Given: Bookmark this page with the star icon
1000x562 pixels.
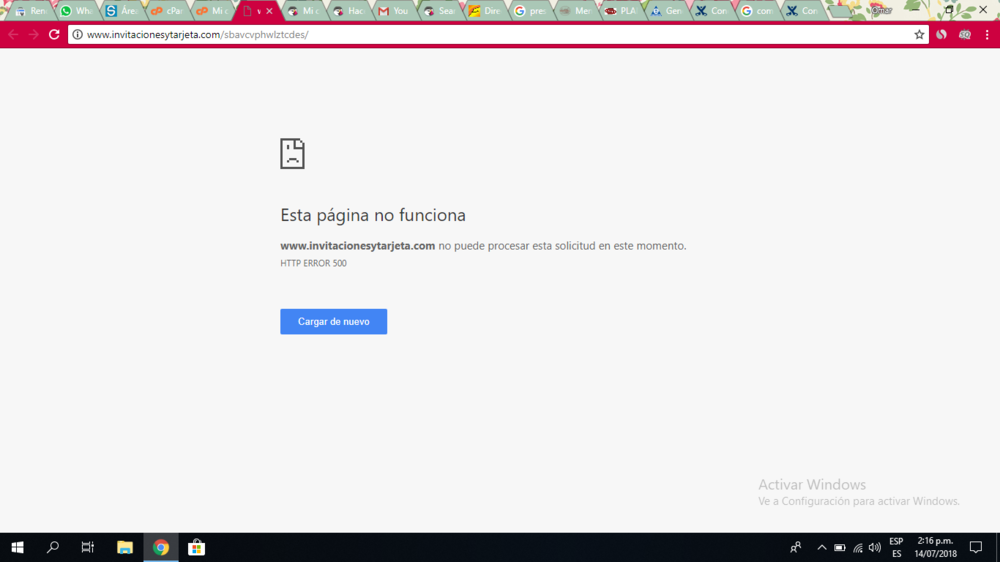Looking at the screenshot, I should [919, 34].
